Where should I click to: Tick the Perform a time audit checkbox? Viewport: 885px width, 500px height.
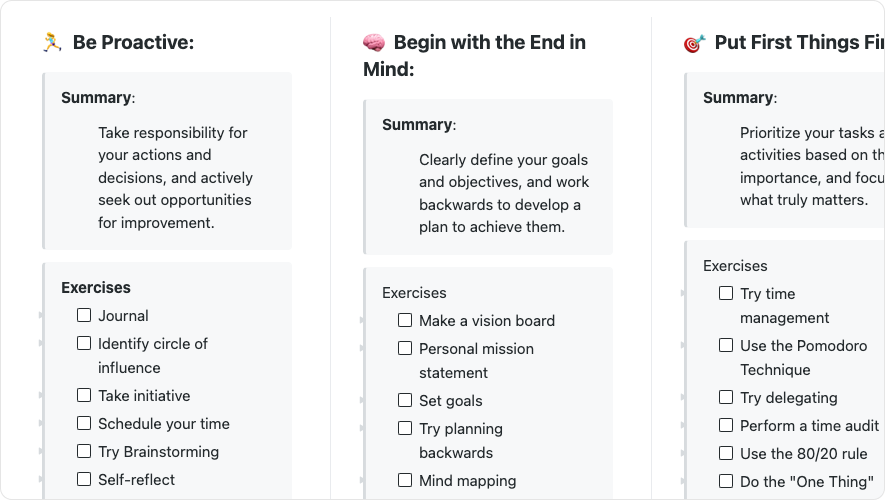(726, 425)
